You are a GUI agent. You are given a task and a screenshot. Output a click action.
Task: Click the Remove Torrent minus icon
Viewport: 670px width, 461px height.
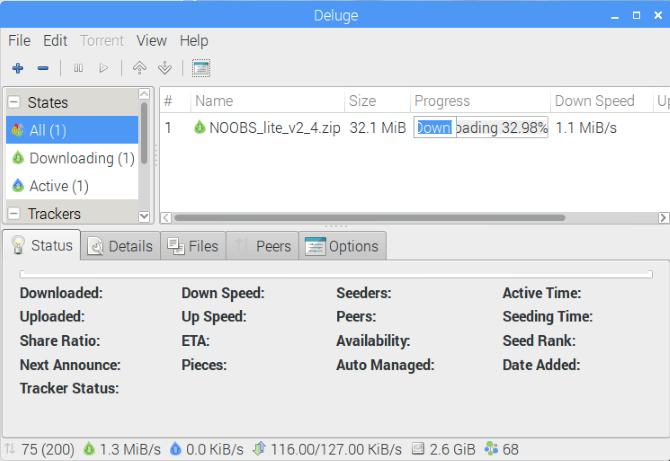43,68
